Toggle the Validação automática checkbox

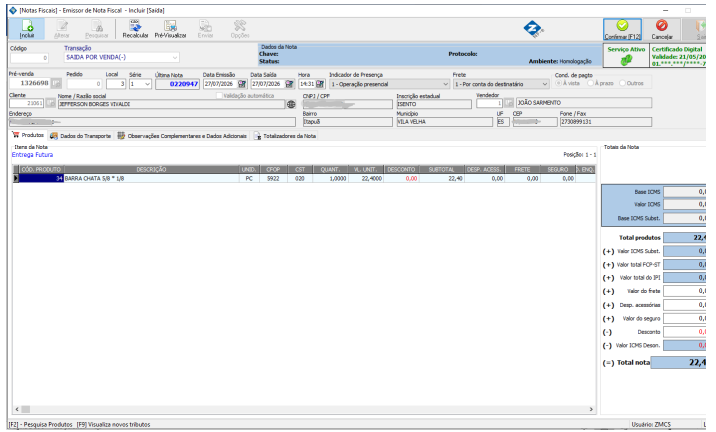click(219, 95)
